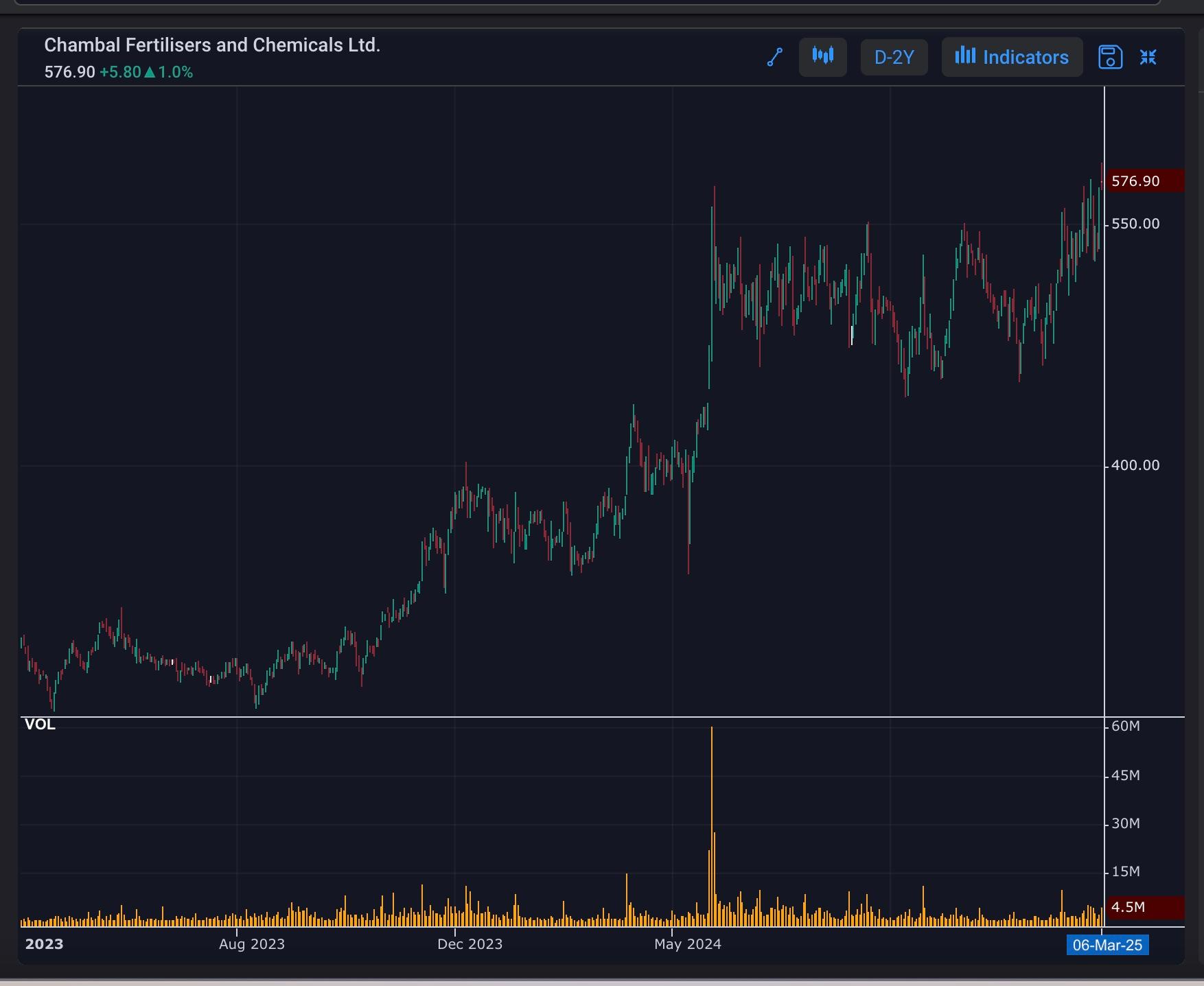Click the 576.90 current price axis tag
The height and width of the screenshot is (986, 1204).
[x=1144, y=181]
